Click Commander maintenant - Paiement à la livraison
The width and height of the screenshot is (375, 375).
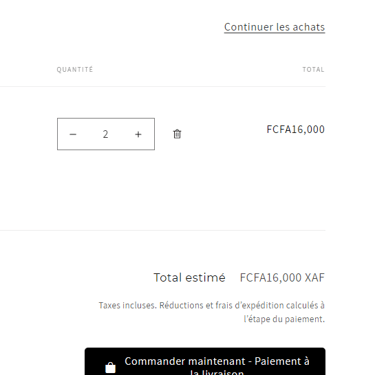(205, 362)
